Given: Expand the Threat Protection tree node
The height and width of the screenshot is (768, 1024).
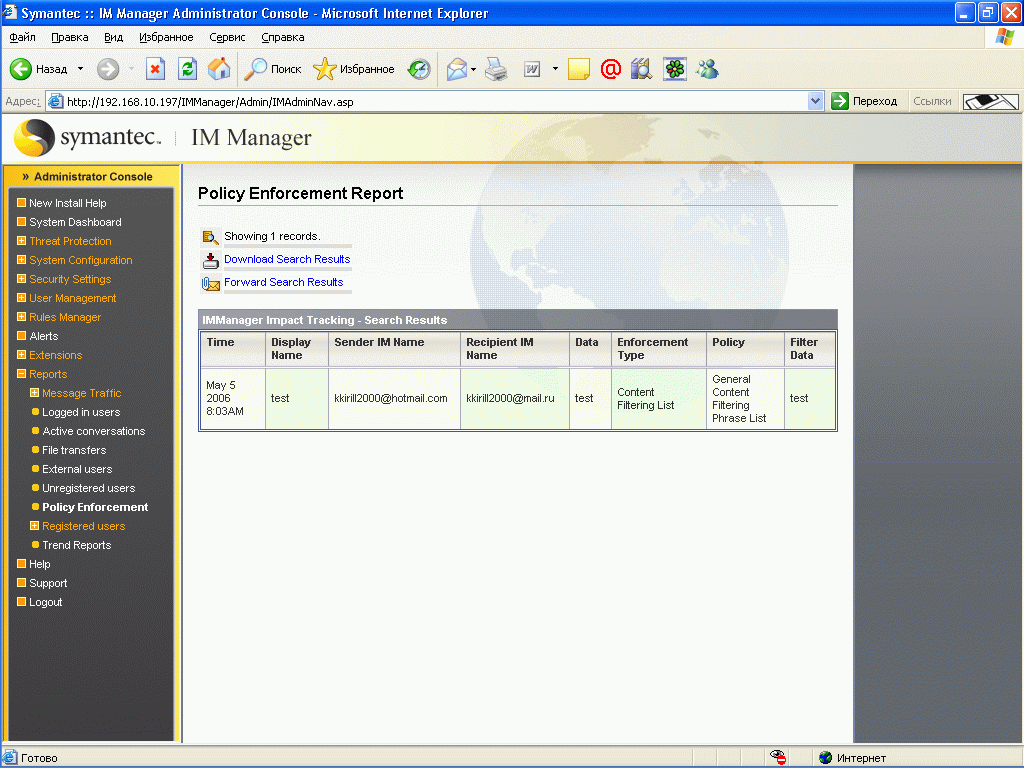Looking at the screenshot, I should pyautogui.click(x=22, y=241).
